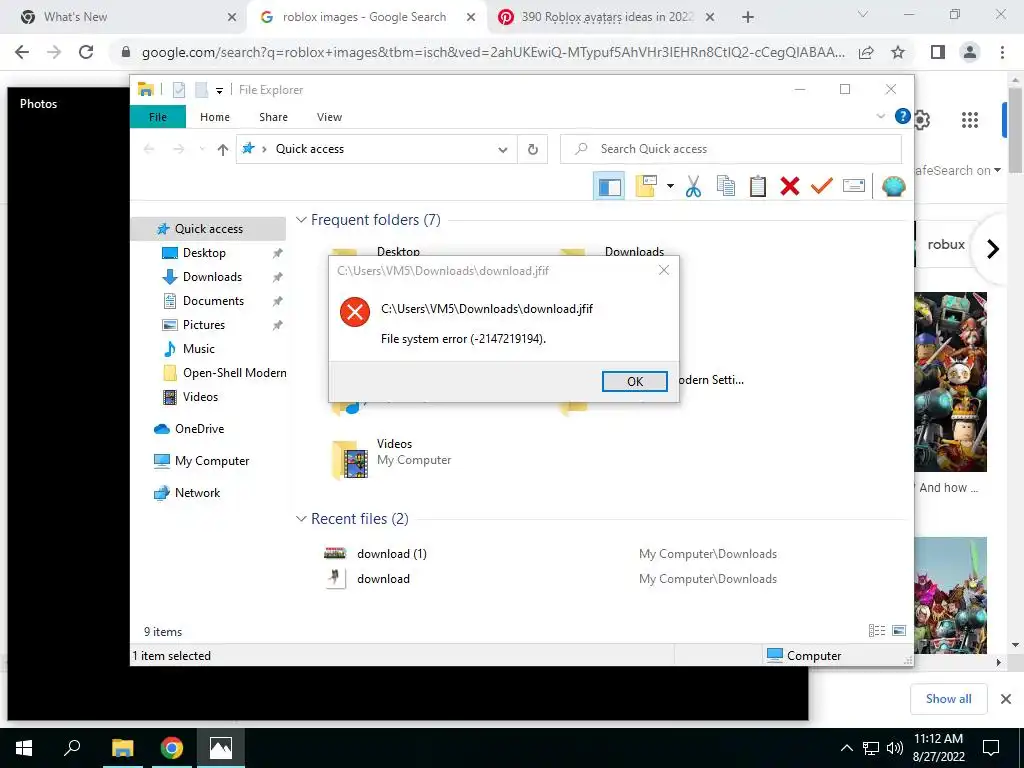The image size is (1024, 768).
Task: Open the Google apps grid icon
Action: tap(970, 120)
